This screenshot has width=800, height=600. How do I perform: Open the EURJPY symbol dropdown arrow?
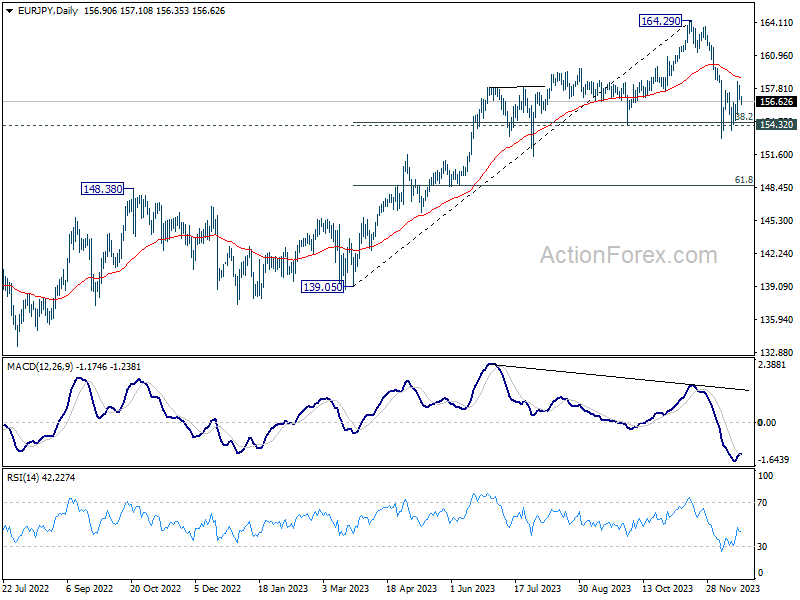tap(10, 11)
